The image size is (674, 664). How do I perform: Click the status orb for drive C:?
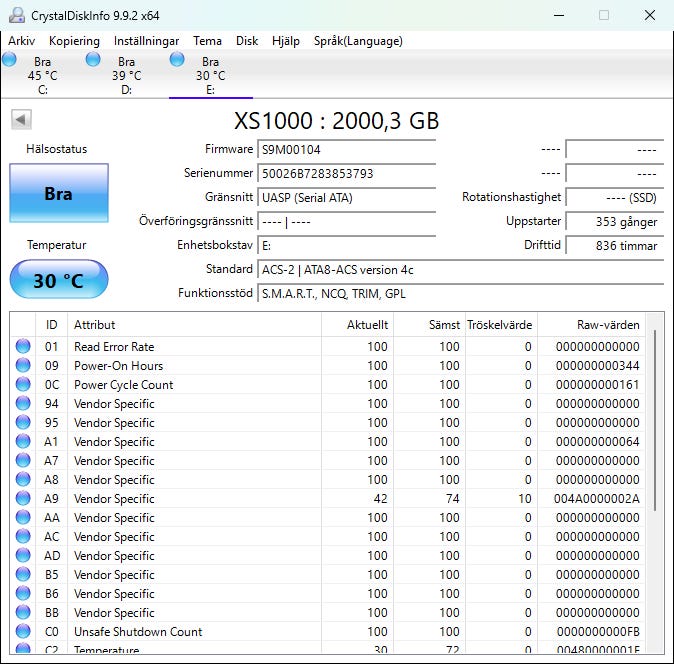pos(9,59)
